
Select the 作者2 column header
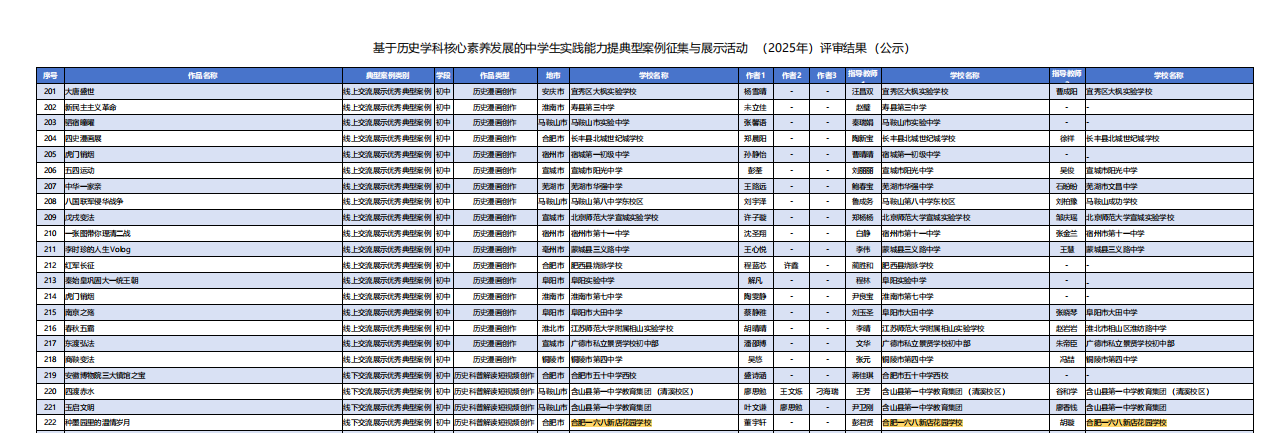pyautogui.click(x=791, y=75)
